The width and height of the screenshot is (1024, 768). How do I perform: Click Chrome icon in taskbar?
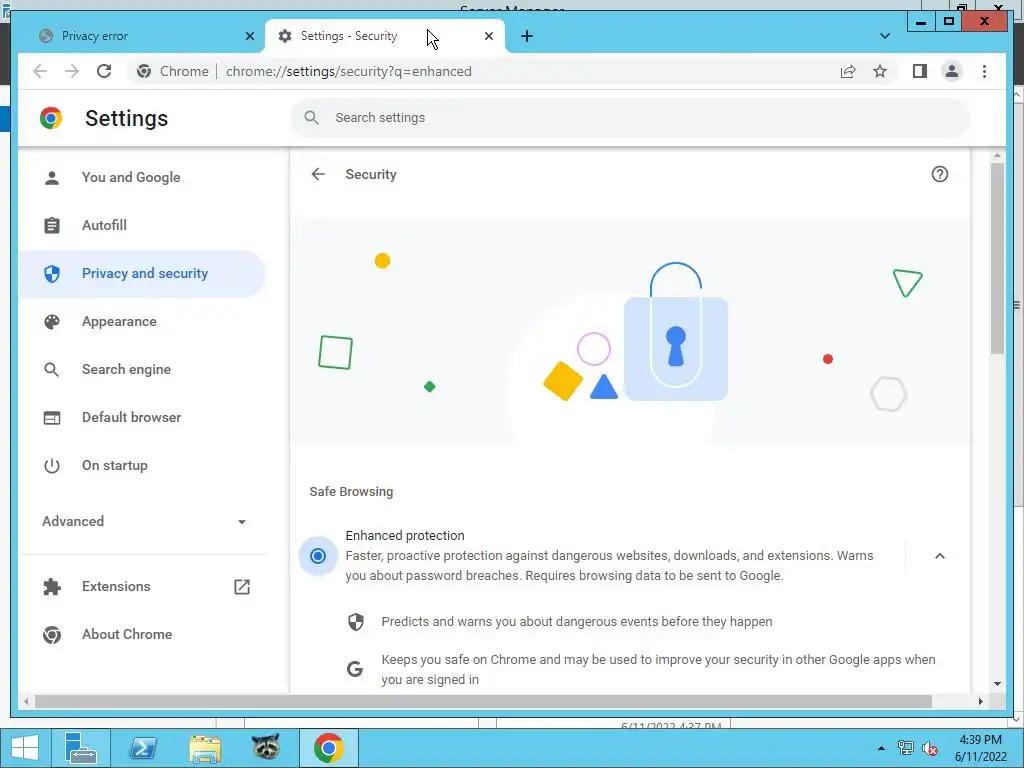click(328, 748)
